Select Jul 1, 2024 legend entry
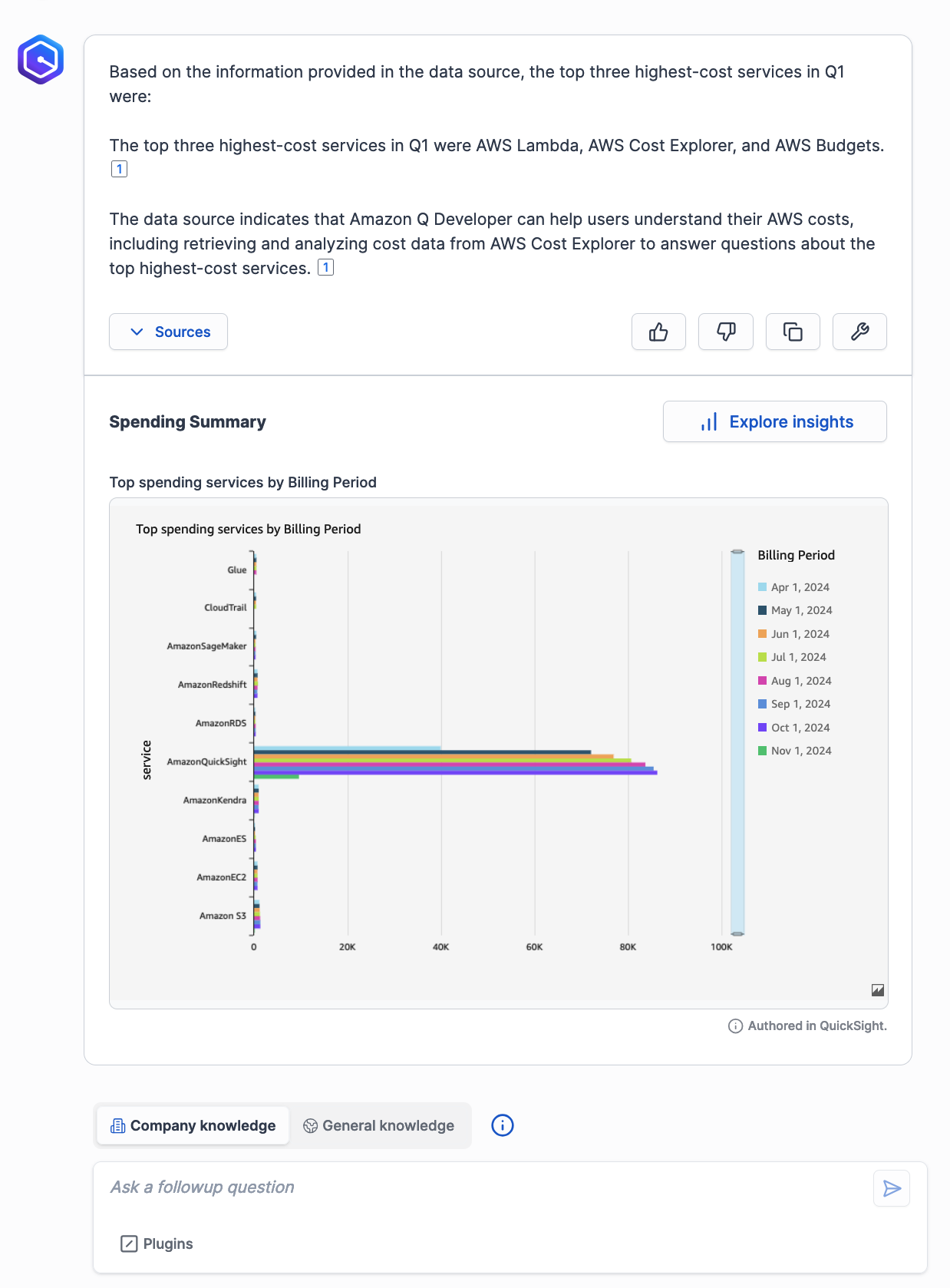Screen dimensions: 950x1288 pos(792,657)
